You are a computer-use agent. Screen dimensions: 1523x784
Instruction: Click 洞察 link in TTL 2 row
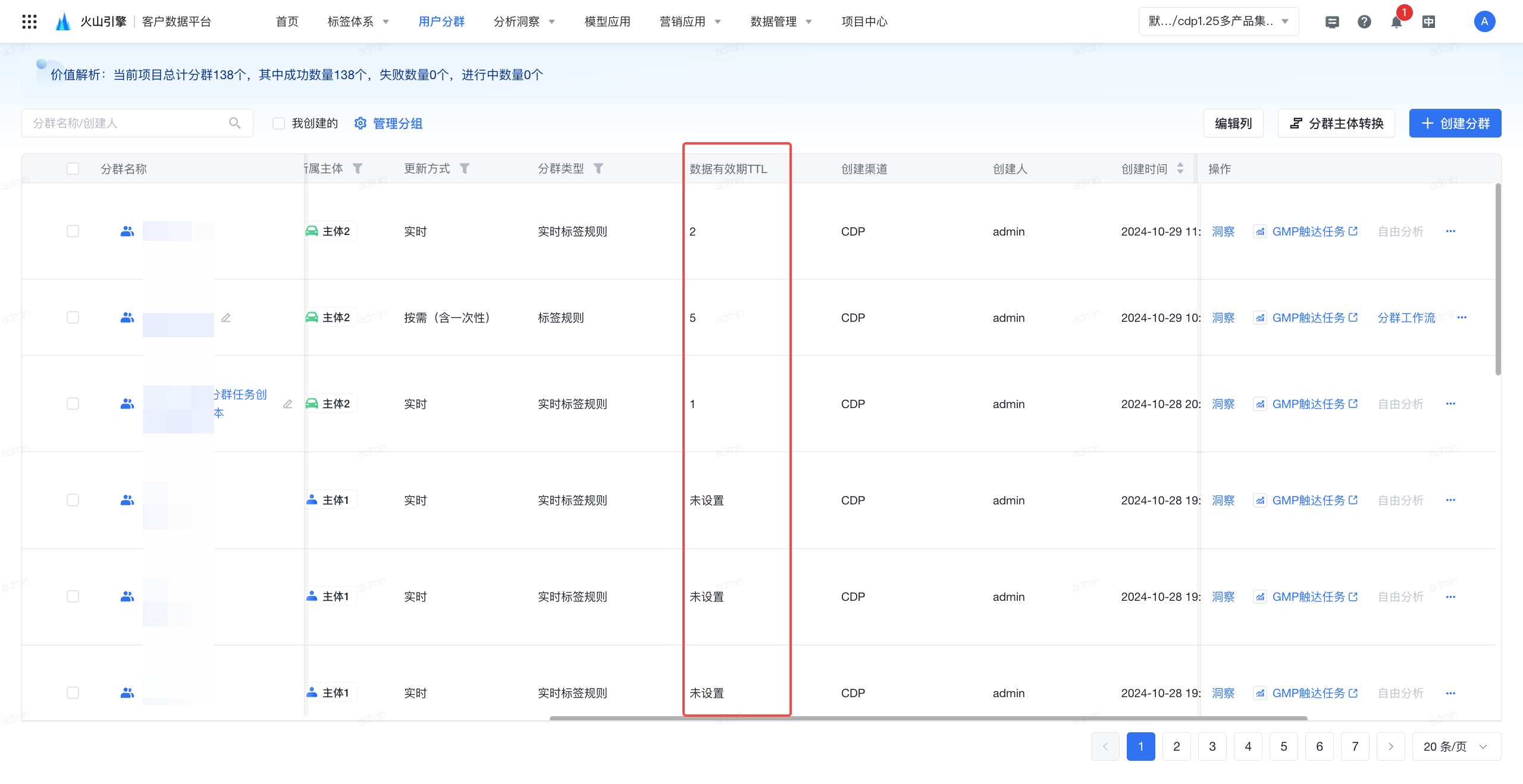(1223, 231)
